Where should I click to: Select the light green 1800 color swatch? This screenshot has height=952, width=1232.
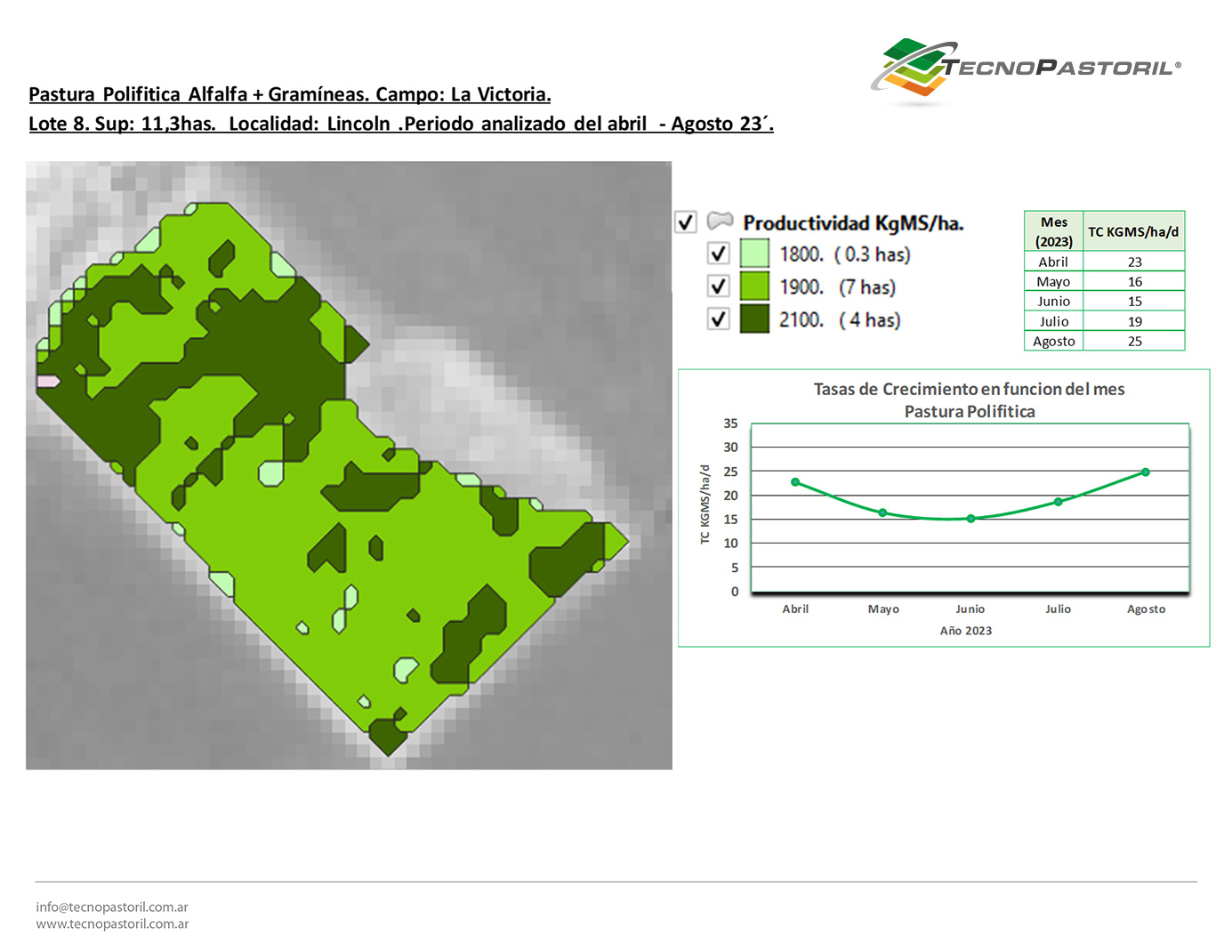(754, 254)
